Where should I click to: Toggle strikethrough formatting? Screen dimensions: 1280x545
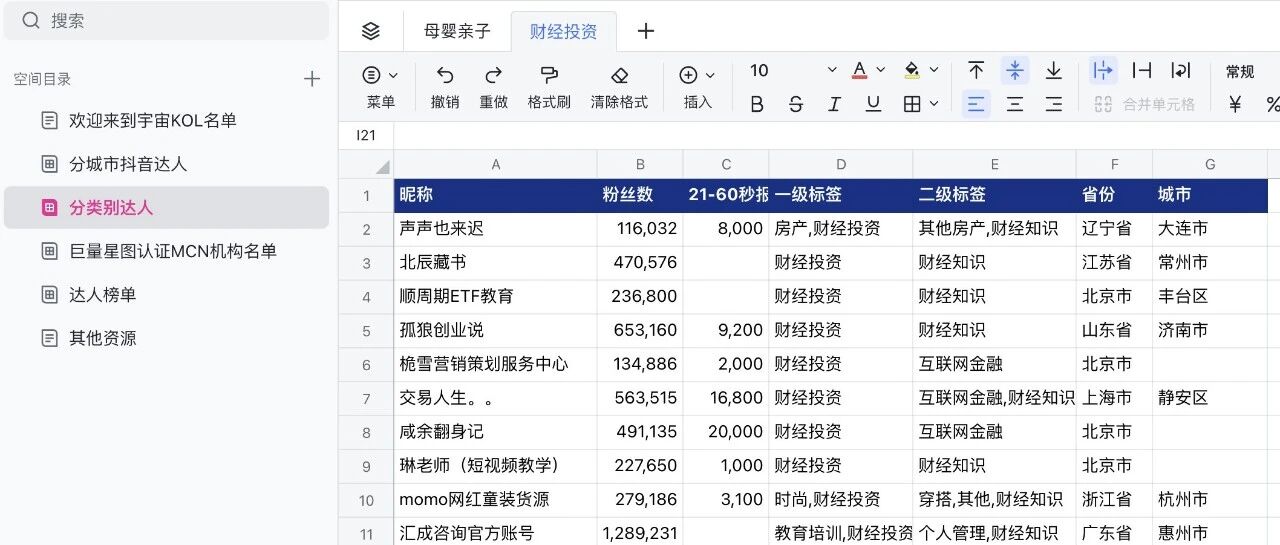(x=796, y=104)
